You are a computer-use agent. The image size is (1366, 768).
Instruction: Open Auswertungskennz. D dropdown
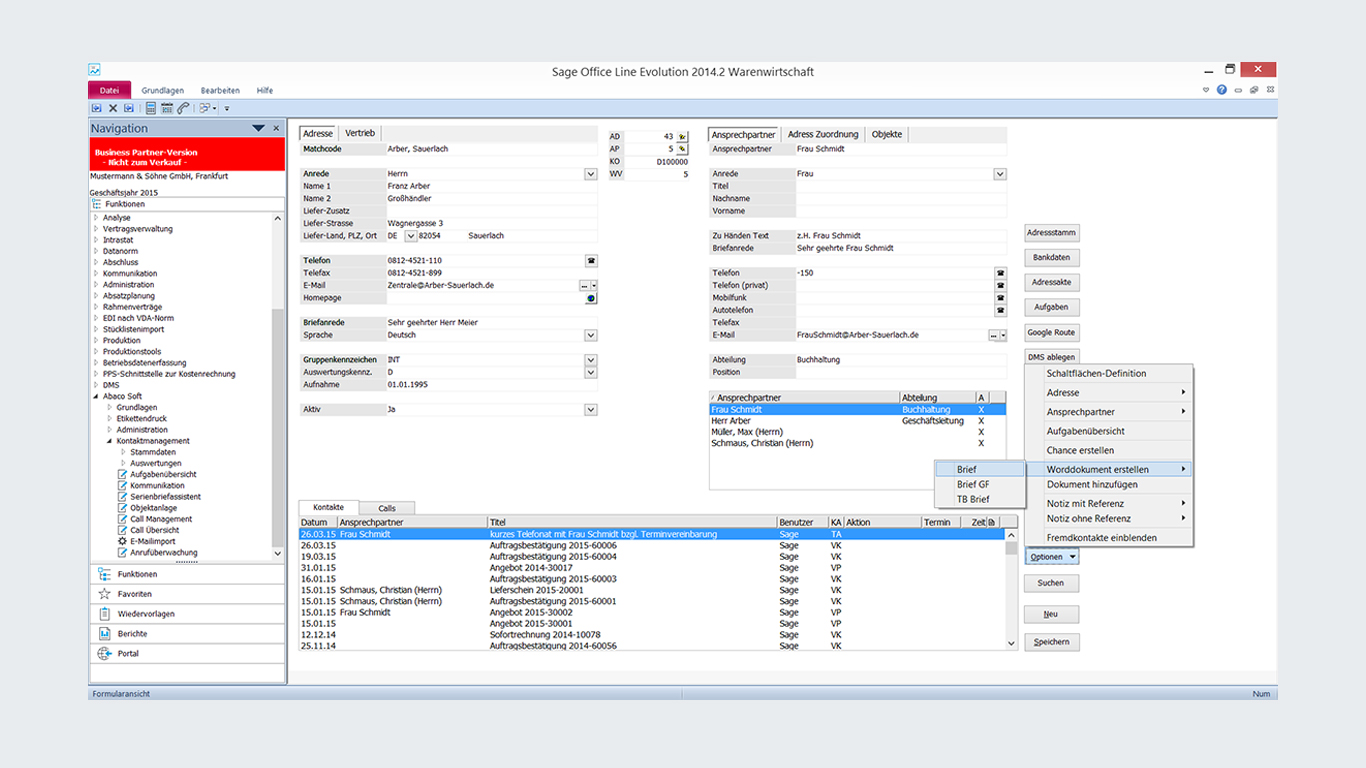pos(591,372)
